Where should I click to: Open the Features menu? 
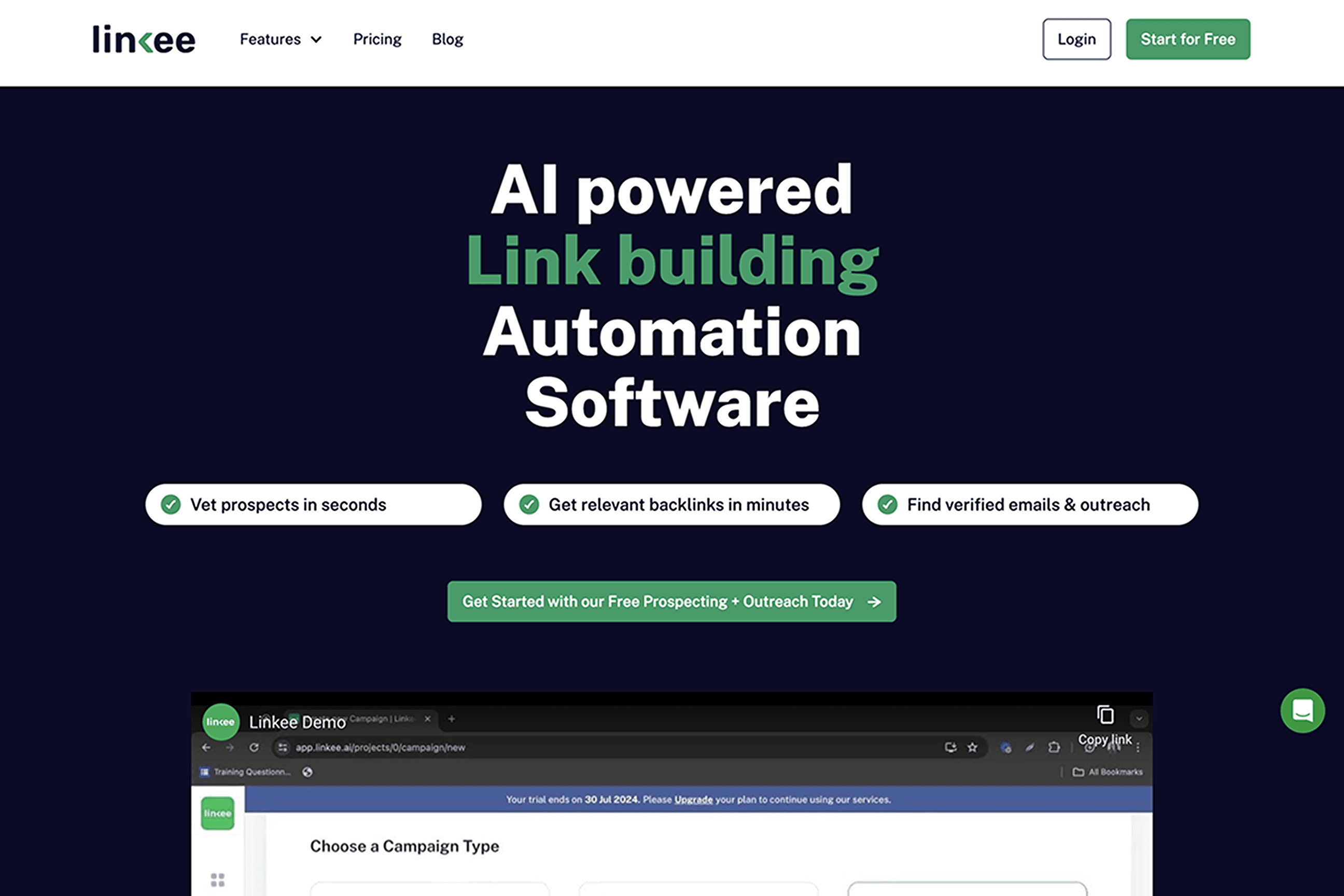[270, 39]
